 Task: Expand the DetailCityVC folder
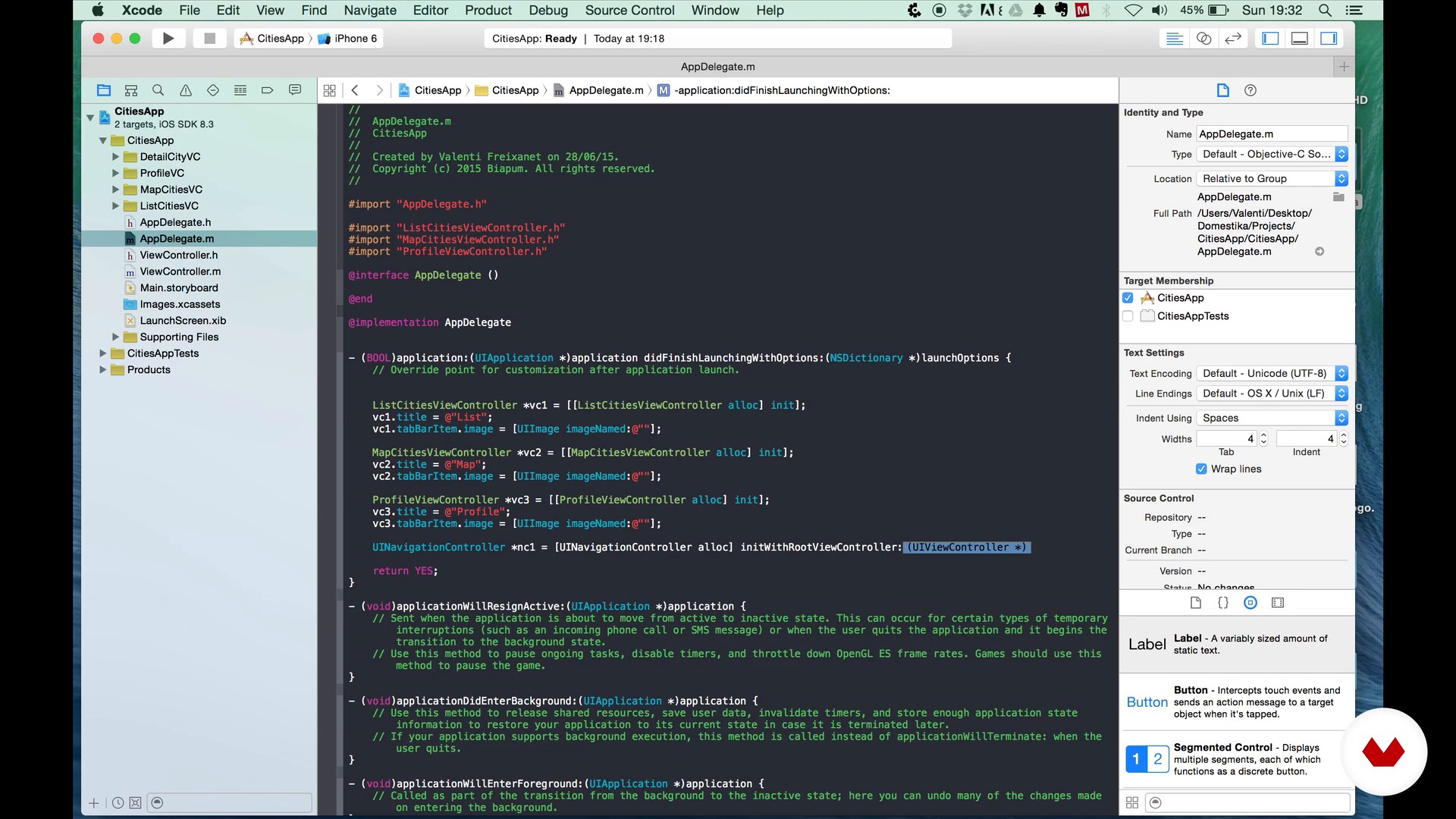tap(115, 157)
